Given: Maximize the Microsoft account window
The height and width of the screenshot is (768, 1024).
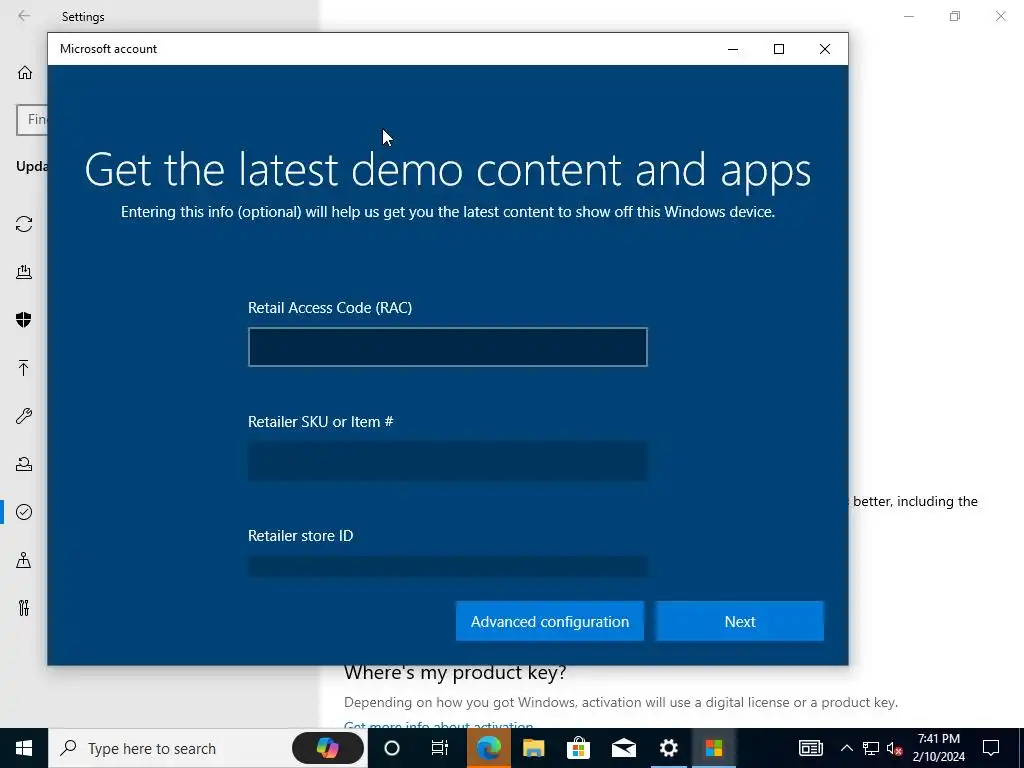Looking at the screenshot, I should click(x=778, y=49).
